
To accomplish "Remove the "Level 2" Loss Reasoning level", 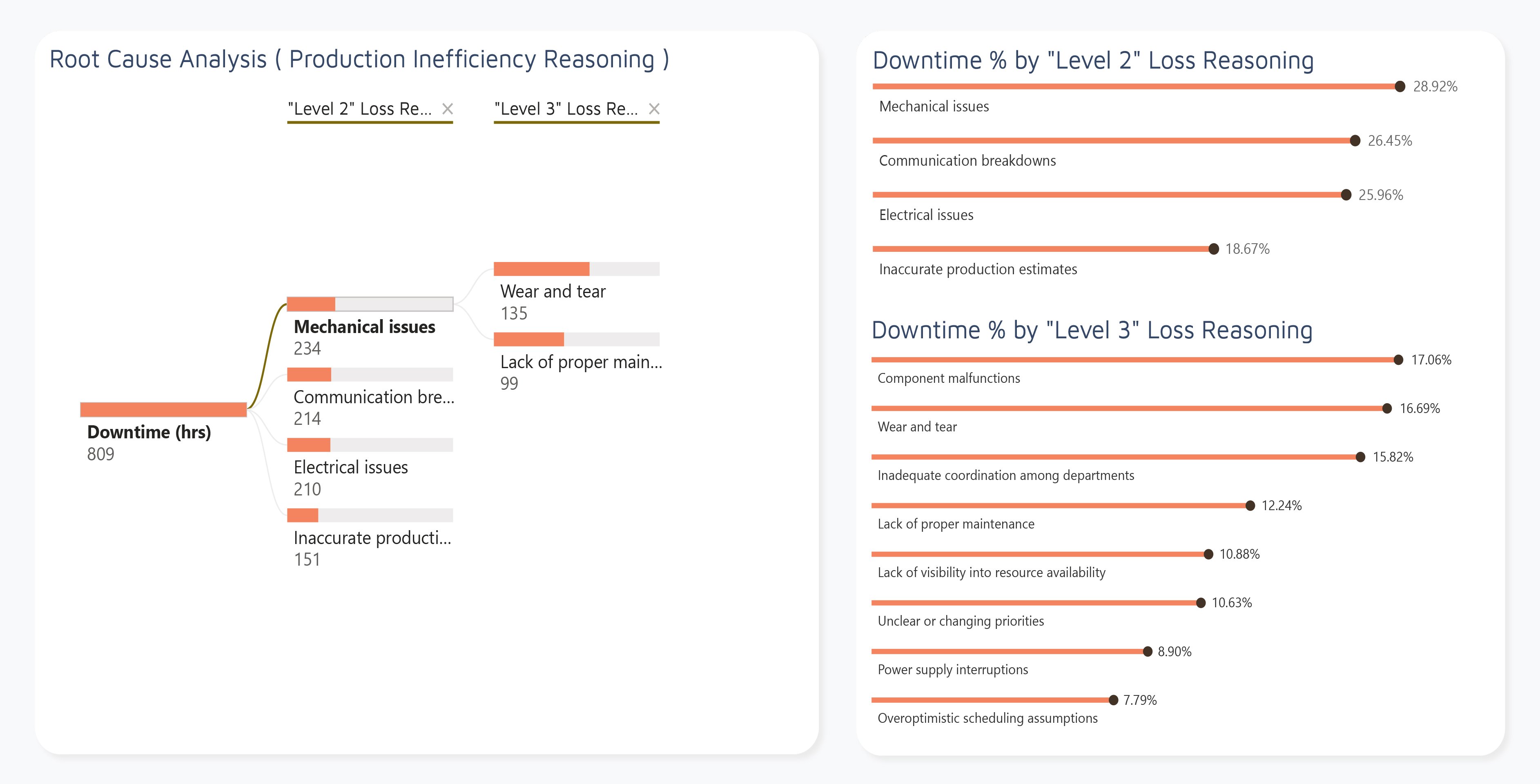I will click(x=448, y=109).
